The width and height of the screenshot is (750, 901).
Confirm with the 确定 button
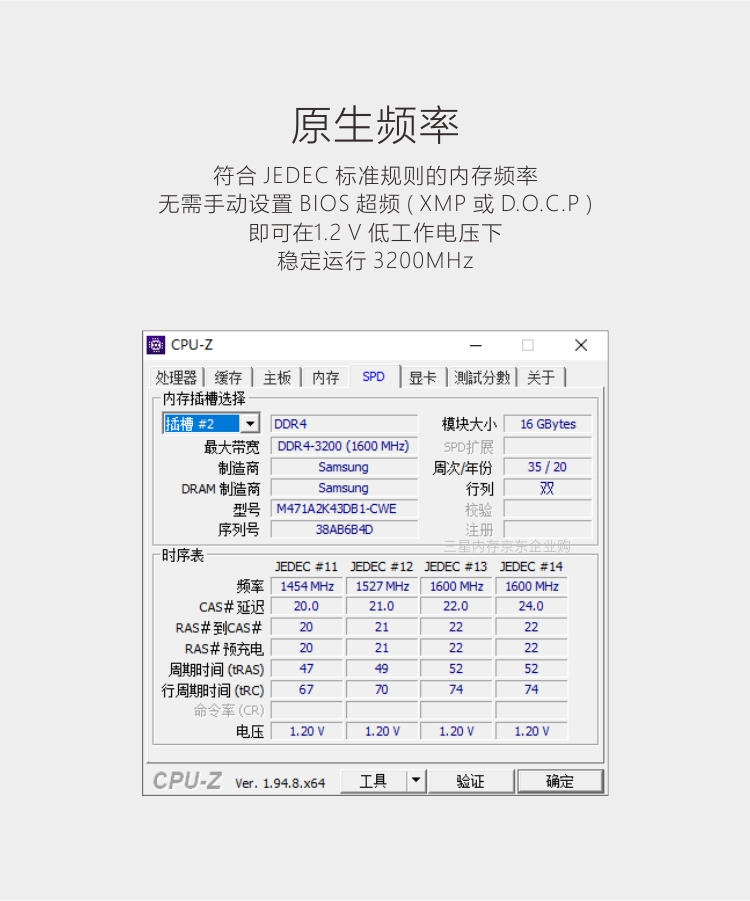(x=560, y=781)
